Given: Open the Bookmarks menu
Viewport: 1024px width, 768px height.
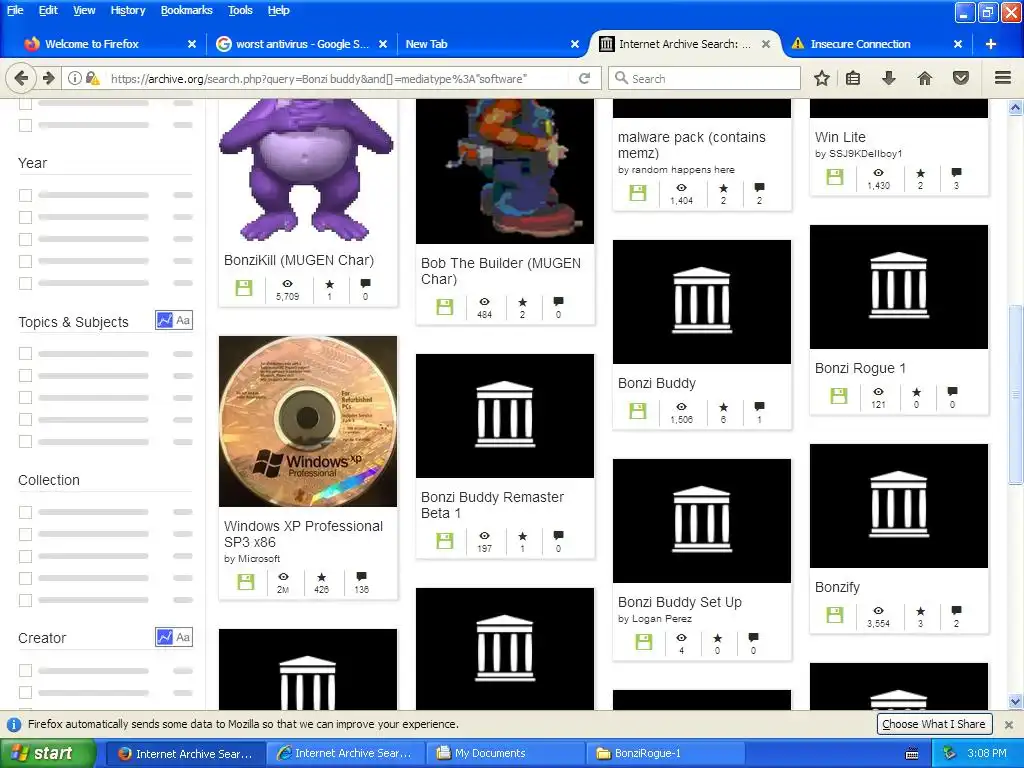Looking at the screenshot, I should click(x=187, y=10).
